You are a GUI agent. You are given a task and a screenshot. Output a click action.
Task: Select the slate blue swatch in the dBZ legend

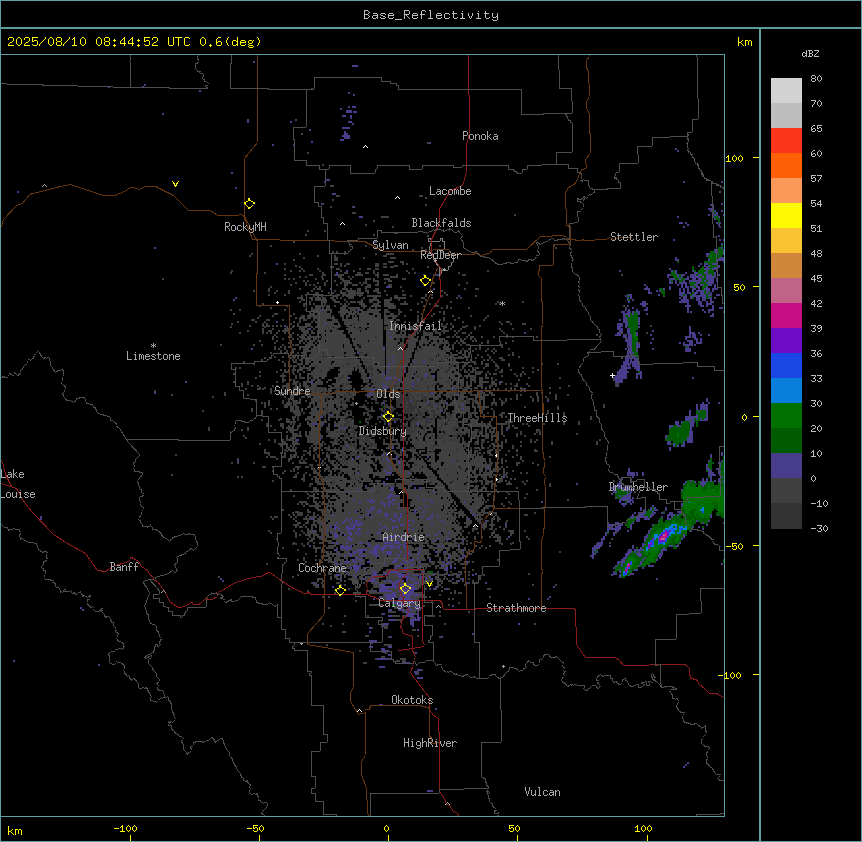coord(786,466)
